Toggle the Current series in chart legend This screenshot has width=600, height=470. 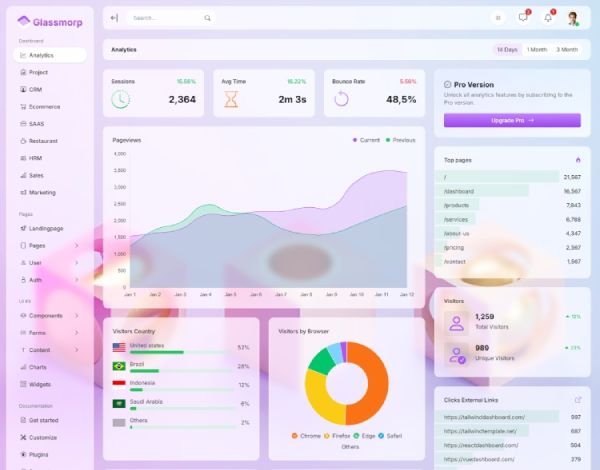point(366,140)
